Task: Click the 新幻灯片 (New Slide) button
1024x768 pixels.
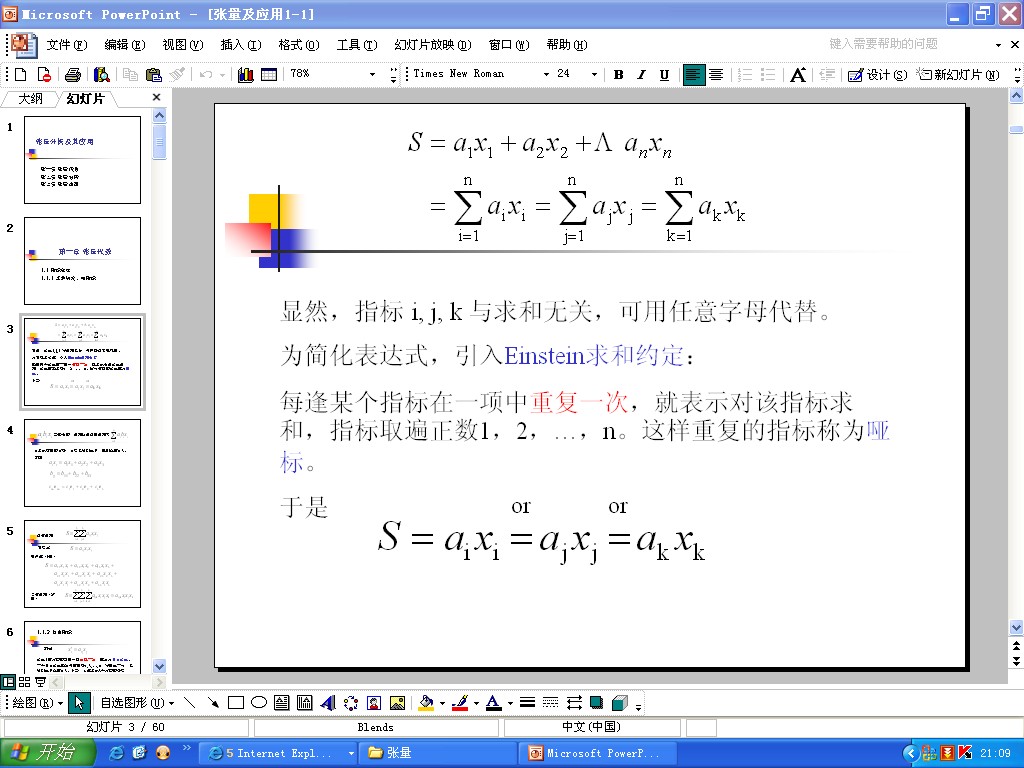Action: pos(958,74)
